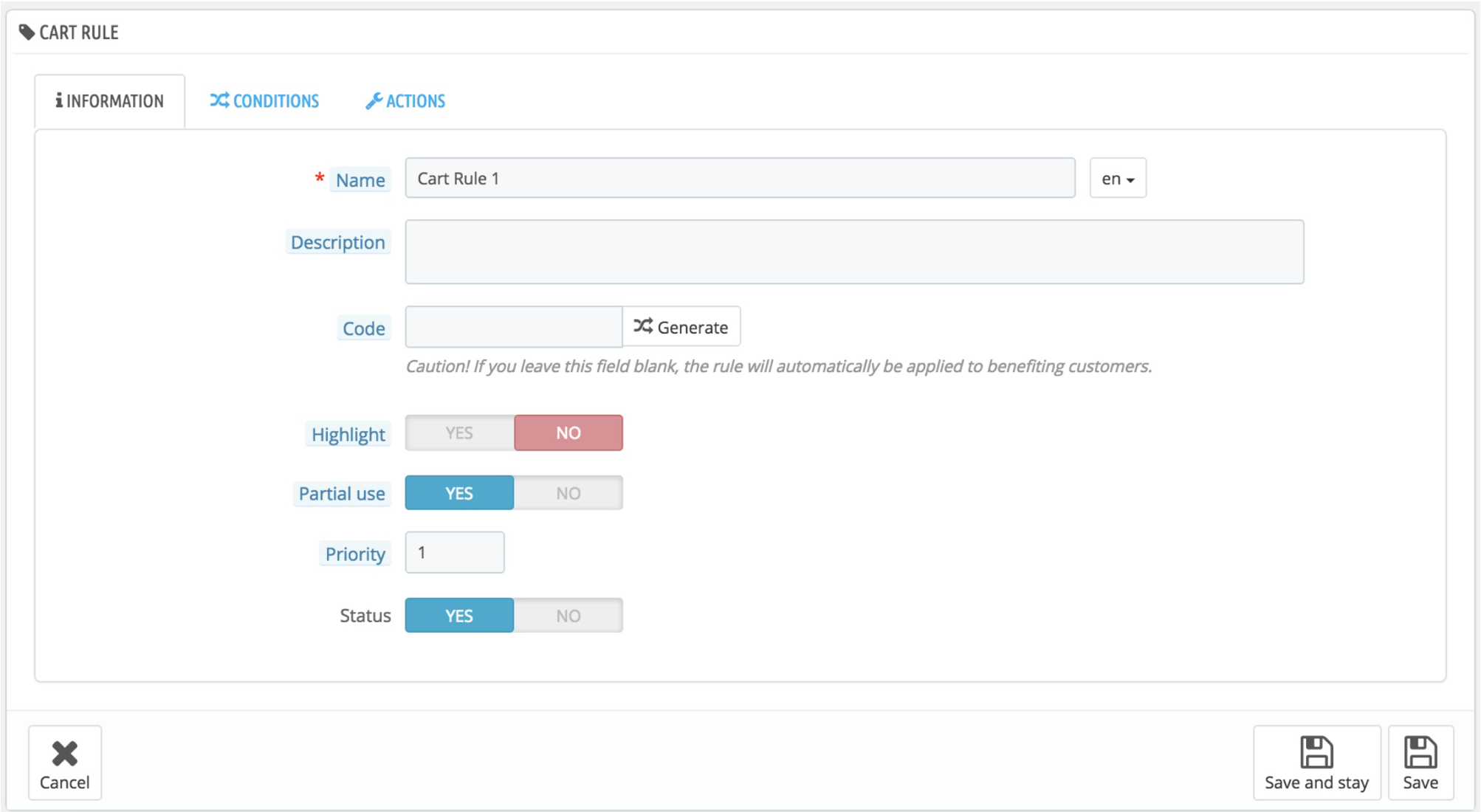Click the Cancel button
The height and width of the screenshot is (812, 1481).
[64, 765]
